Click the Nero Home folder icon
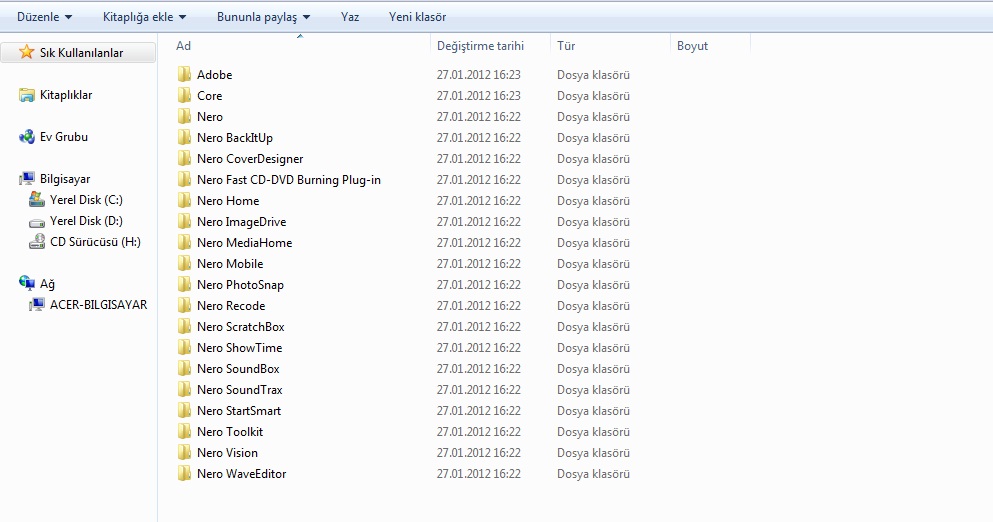This screenshot has width=993, height=522. tap(184, 200)
